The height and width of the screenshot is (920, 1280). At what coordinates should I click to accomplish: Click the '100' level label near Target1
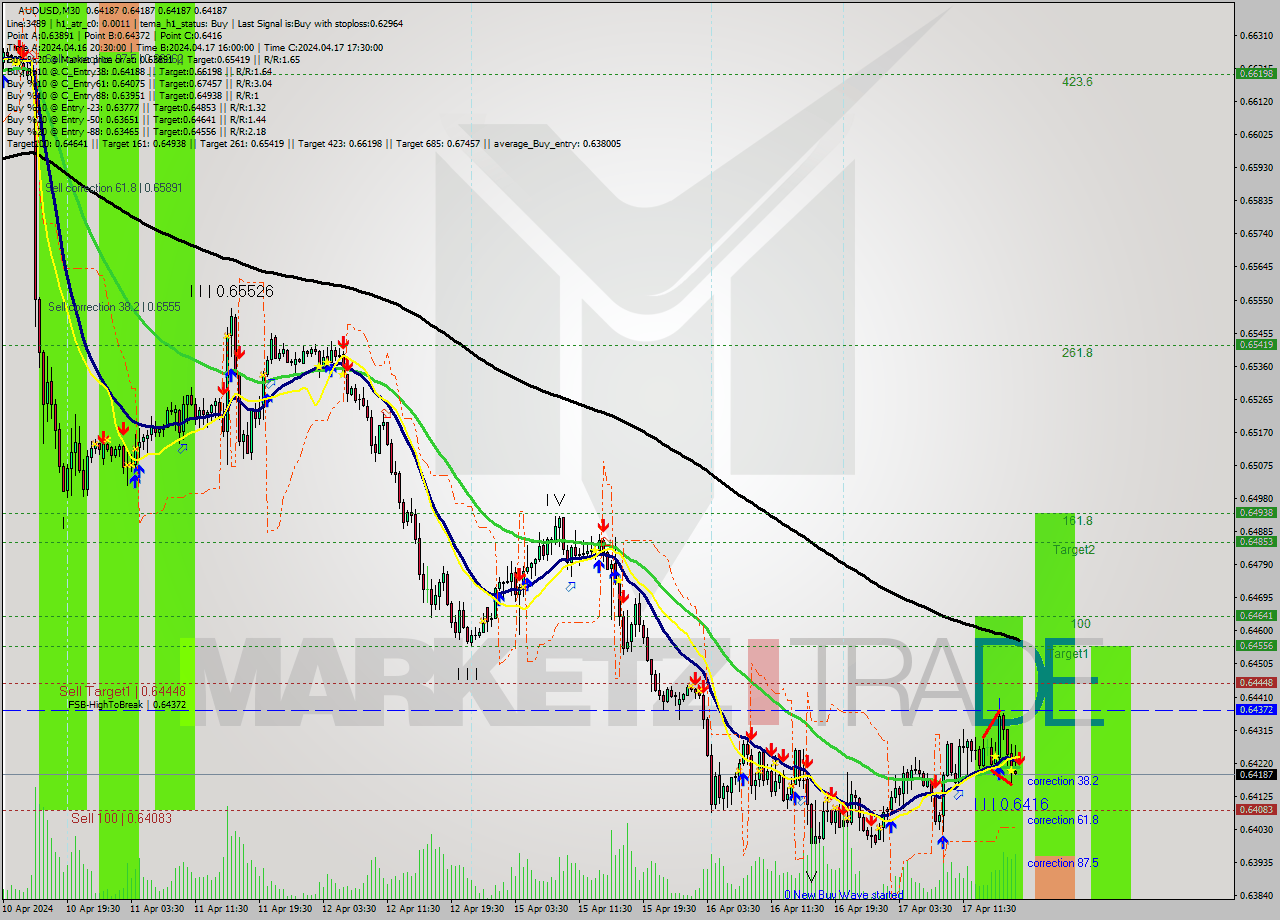pos(1080,624)
